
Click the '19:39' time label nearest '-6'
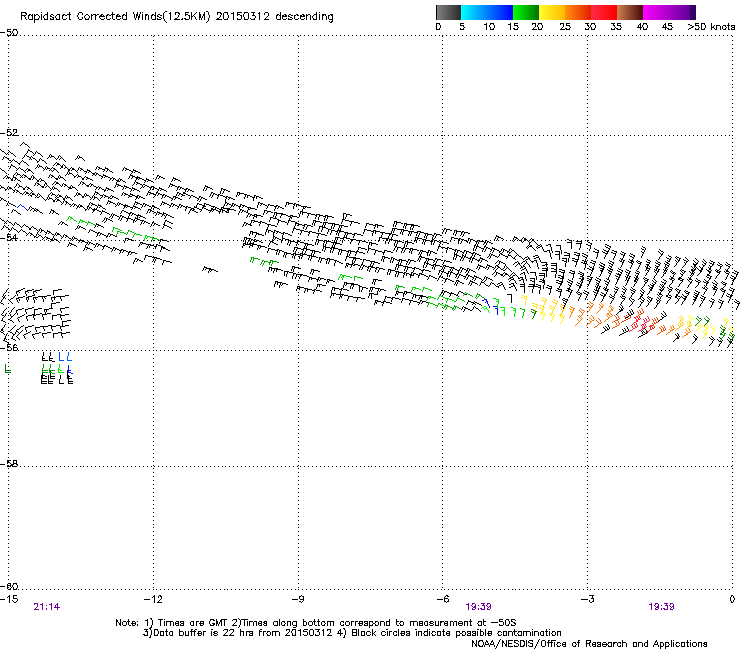479,607
